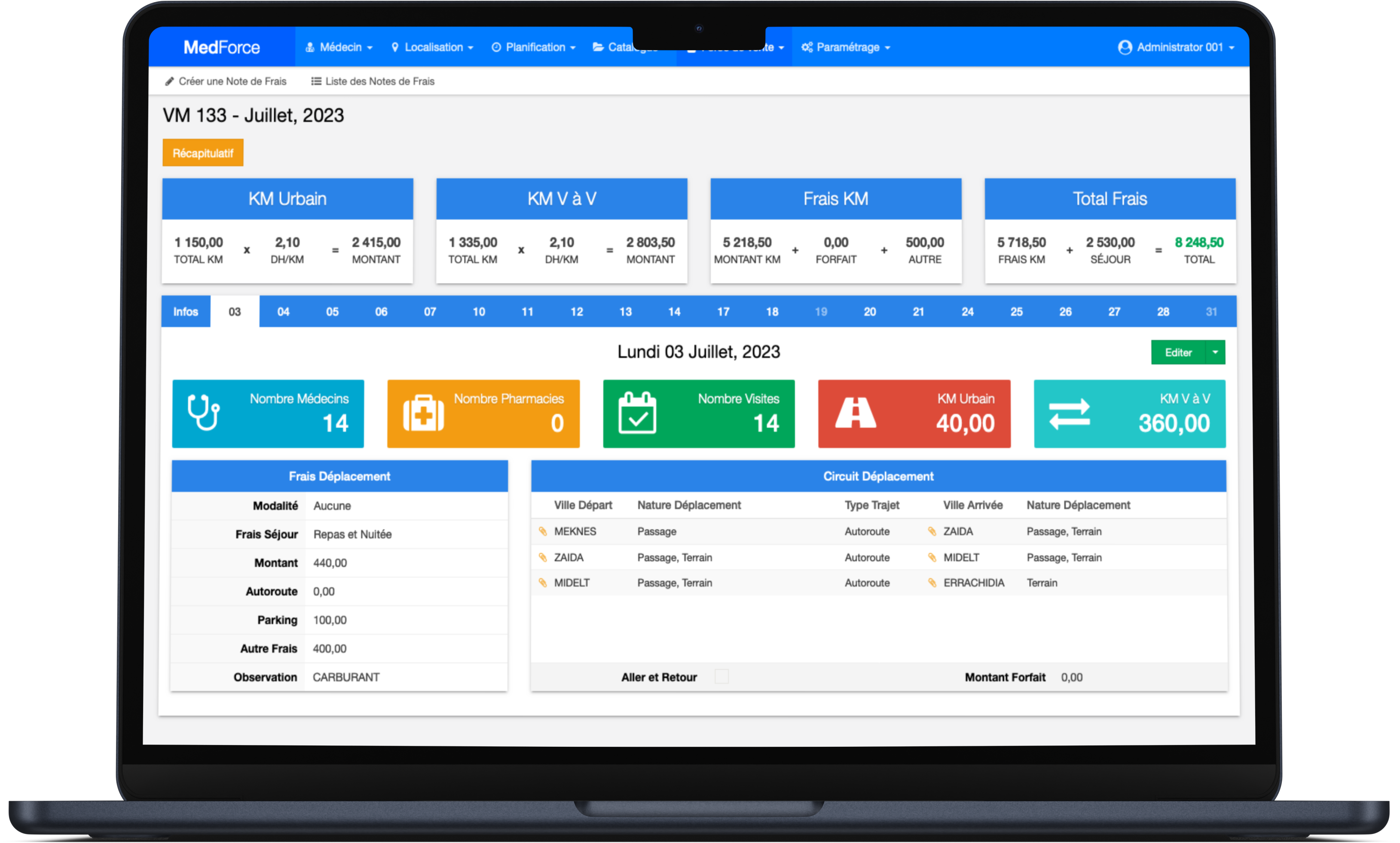The image size is (1400, 843).
Task: Click the tag icon beside MIDELT arrival
Action: pyautogui.click(x=932, y=557)
